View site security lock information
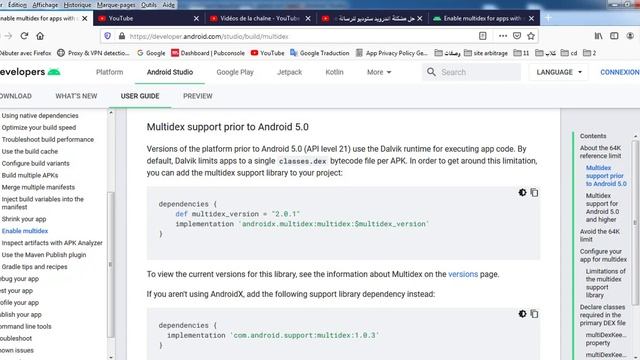The width and height of the screenshot is (640, 360). point(122,36)
